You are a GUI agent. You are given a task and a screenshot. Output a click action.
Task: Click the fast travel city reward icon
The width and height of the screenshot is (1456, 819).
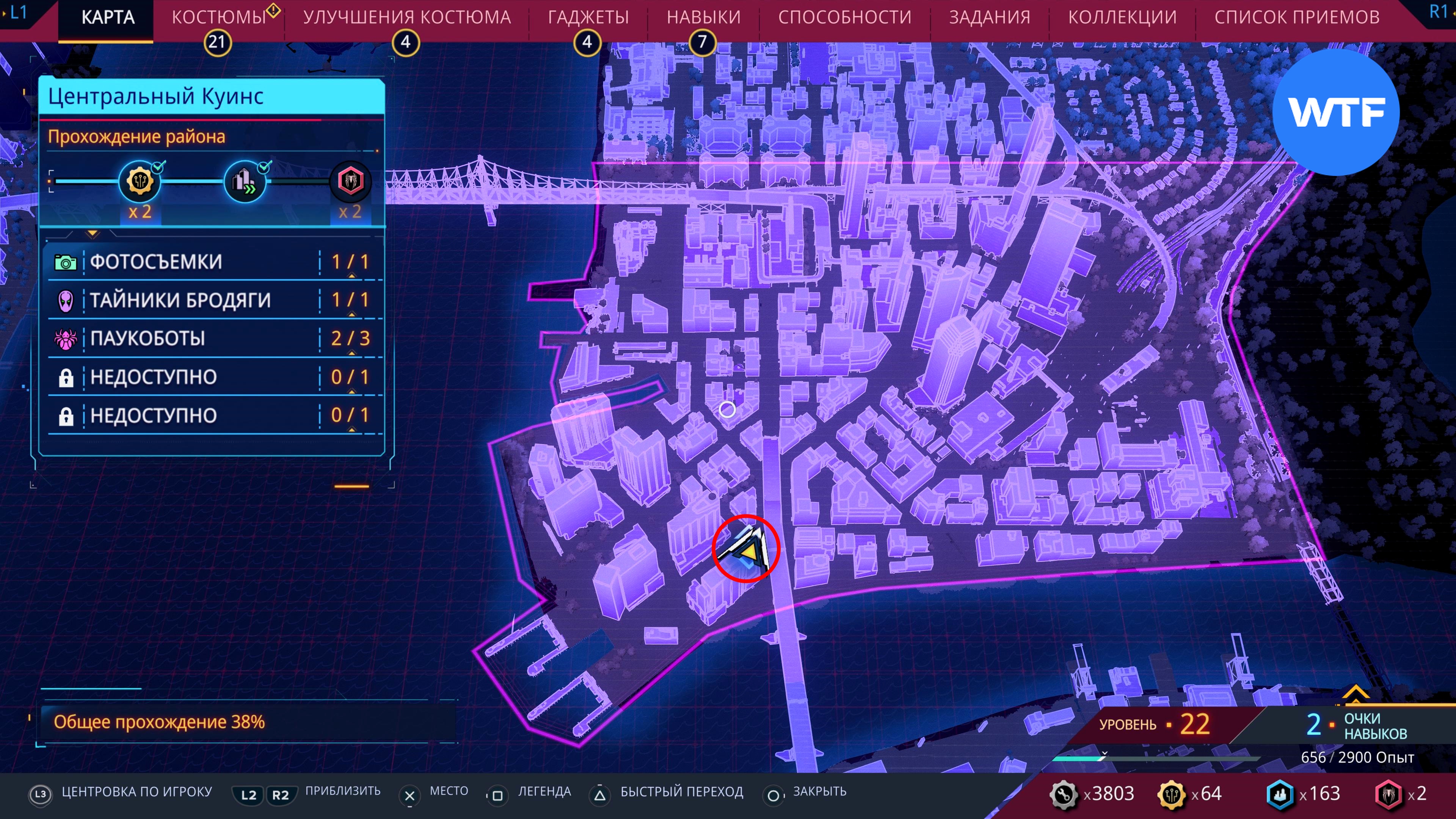[x=245, y=182]
